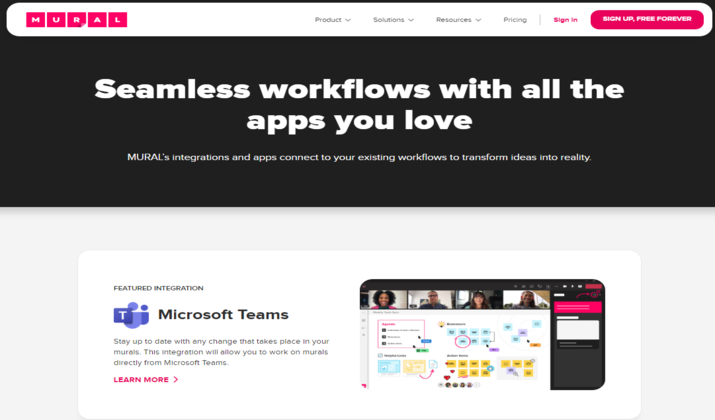Click the MURAL logo
The image size is (715, 420).
point(77,20)
